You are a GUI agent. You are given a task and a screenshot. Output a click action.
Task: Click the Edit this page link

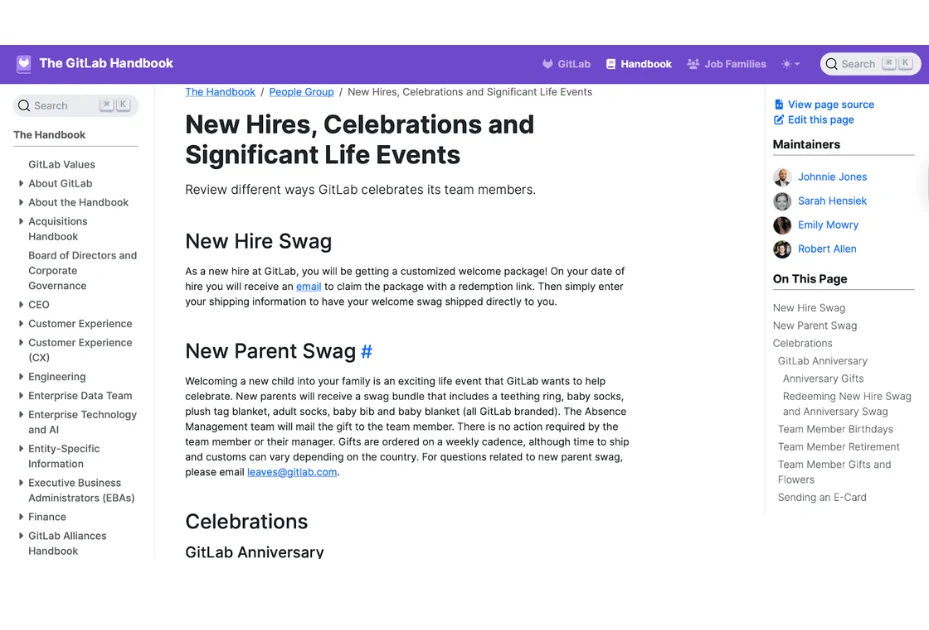[821, 120]
